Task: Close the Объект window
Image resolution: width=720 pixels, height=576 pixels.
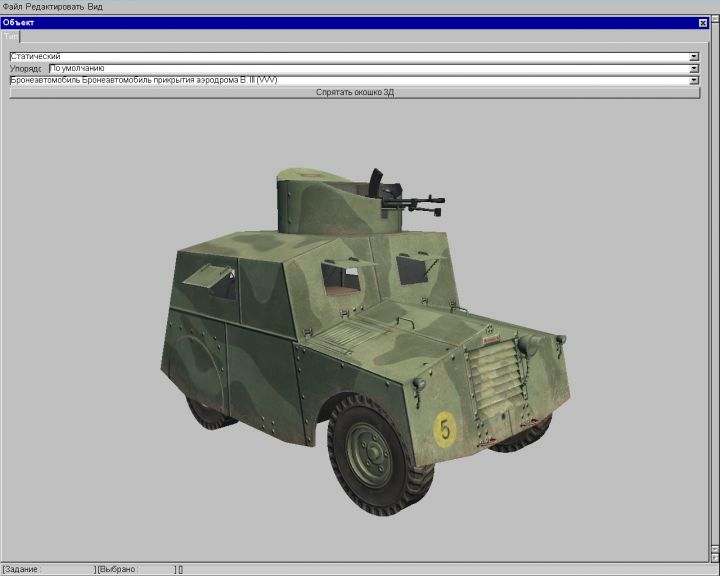Action: coord(703,22)
